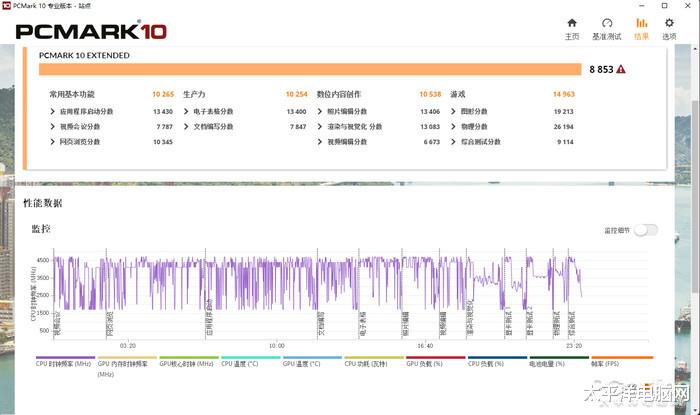Expand 照片编辑分数 row

319,111
